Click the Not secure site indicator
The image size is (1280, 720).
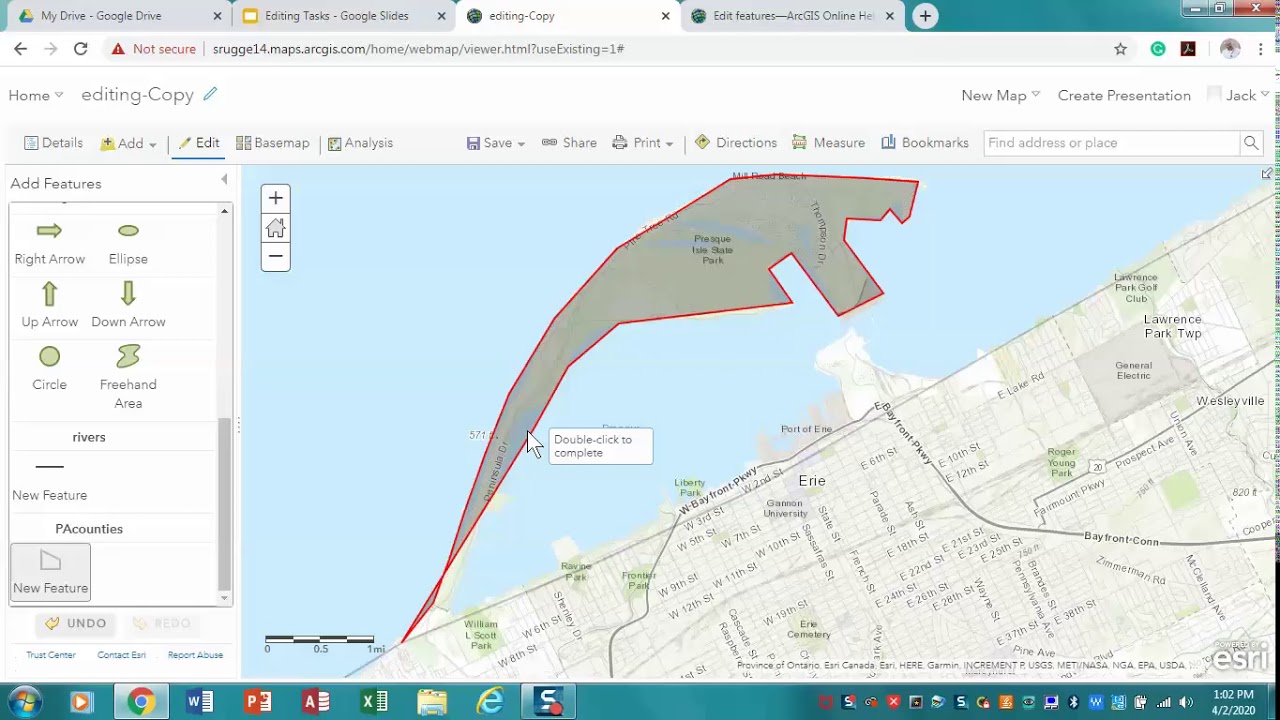point(153,48)
